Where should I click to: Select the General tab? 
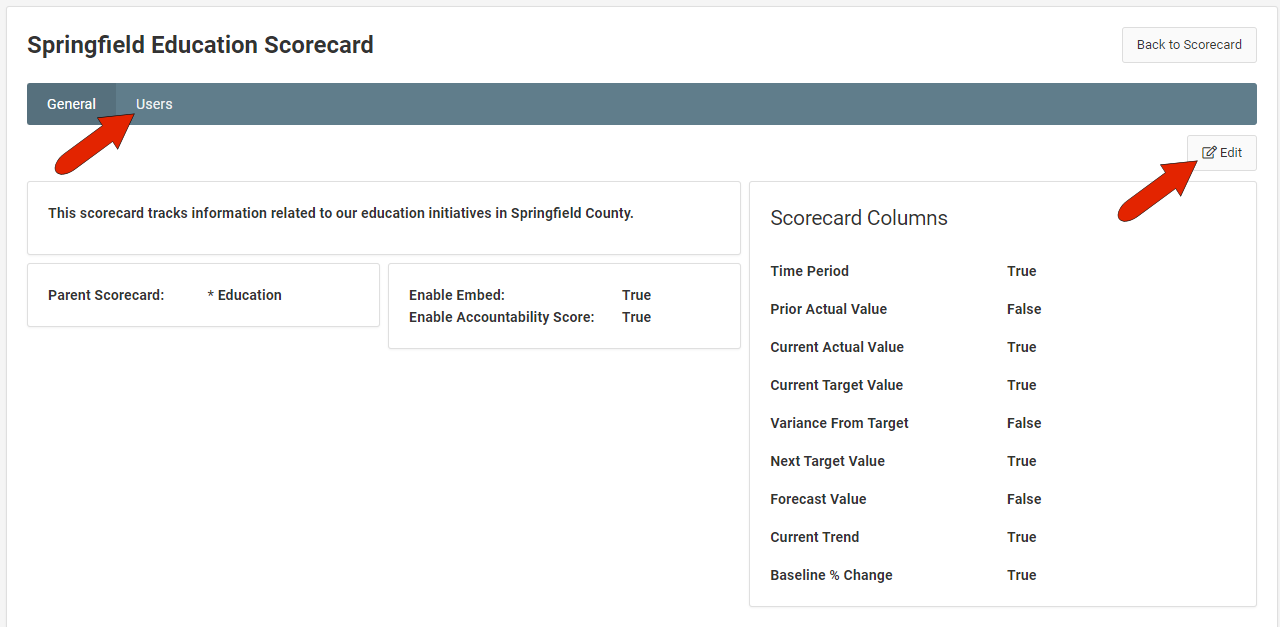[x=71, y=104]
